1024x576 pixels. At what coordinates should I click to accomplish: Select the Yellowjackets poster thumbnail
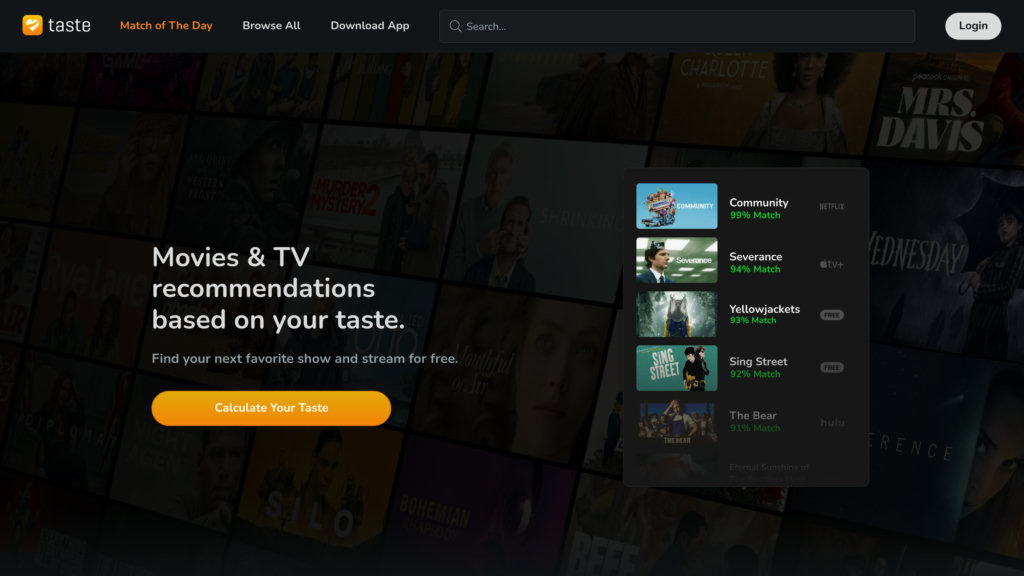(x=677, y=314)
